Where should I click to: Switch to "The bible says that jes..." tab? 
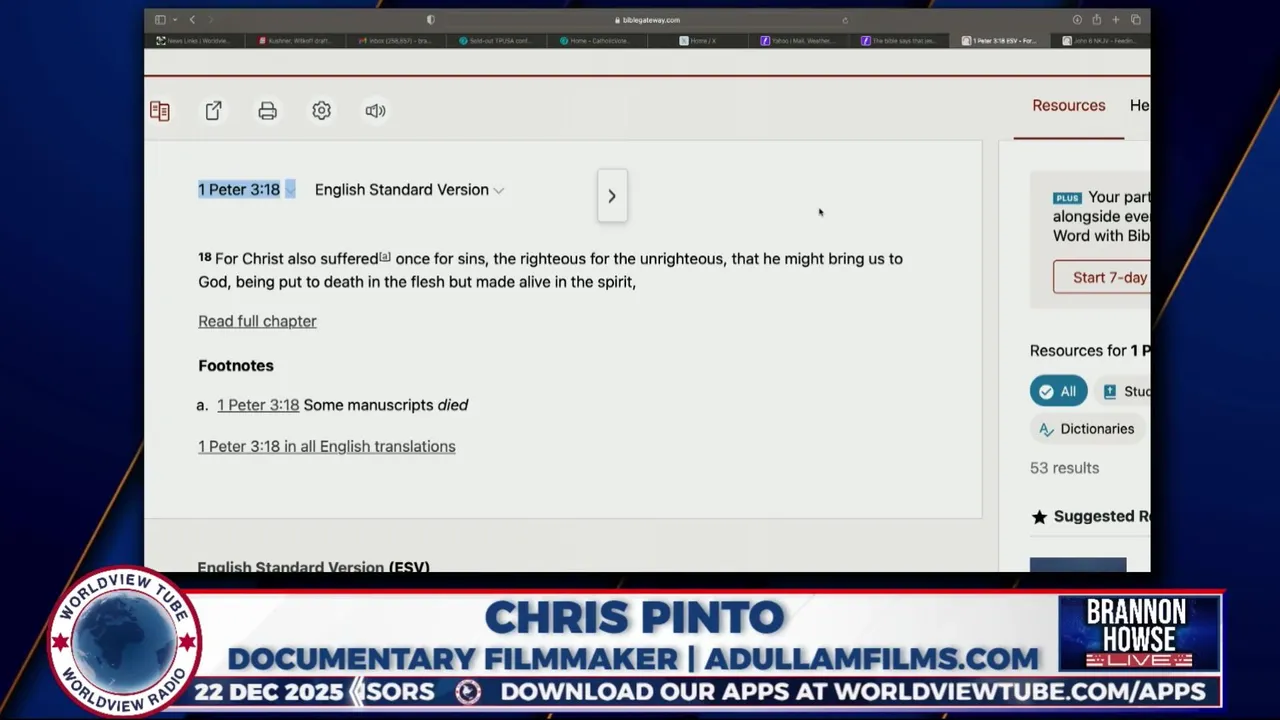point(899,41)
